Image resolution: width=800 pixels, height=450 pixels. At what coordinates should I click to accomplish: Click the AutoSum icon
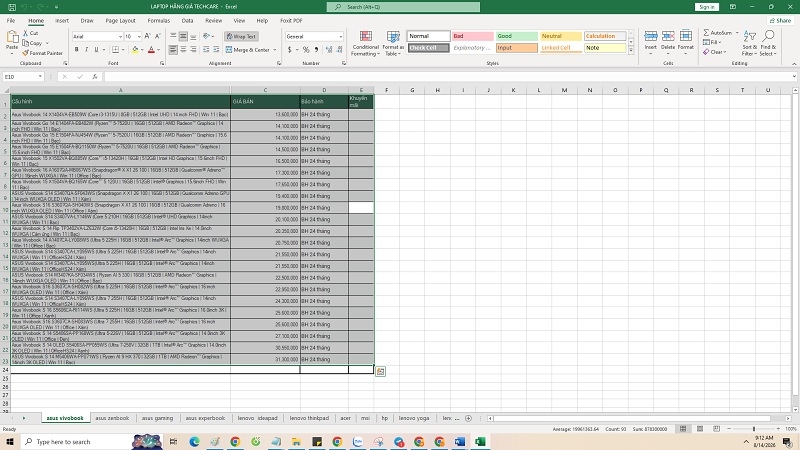point(707,33)
